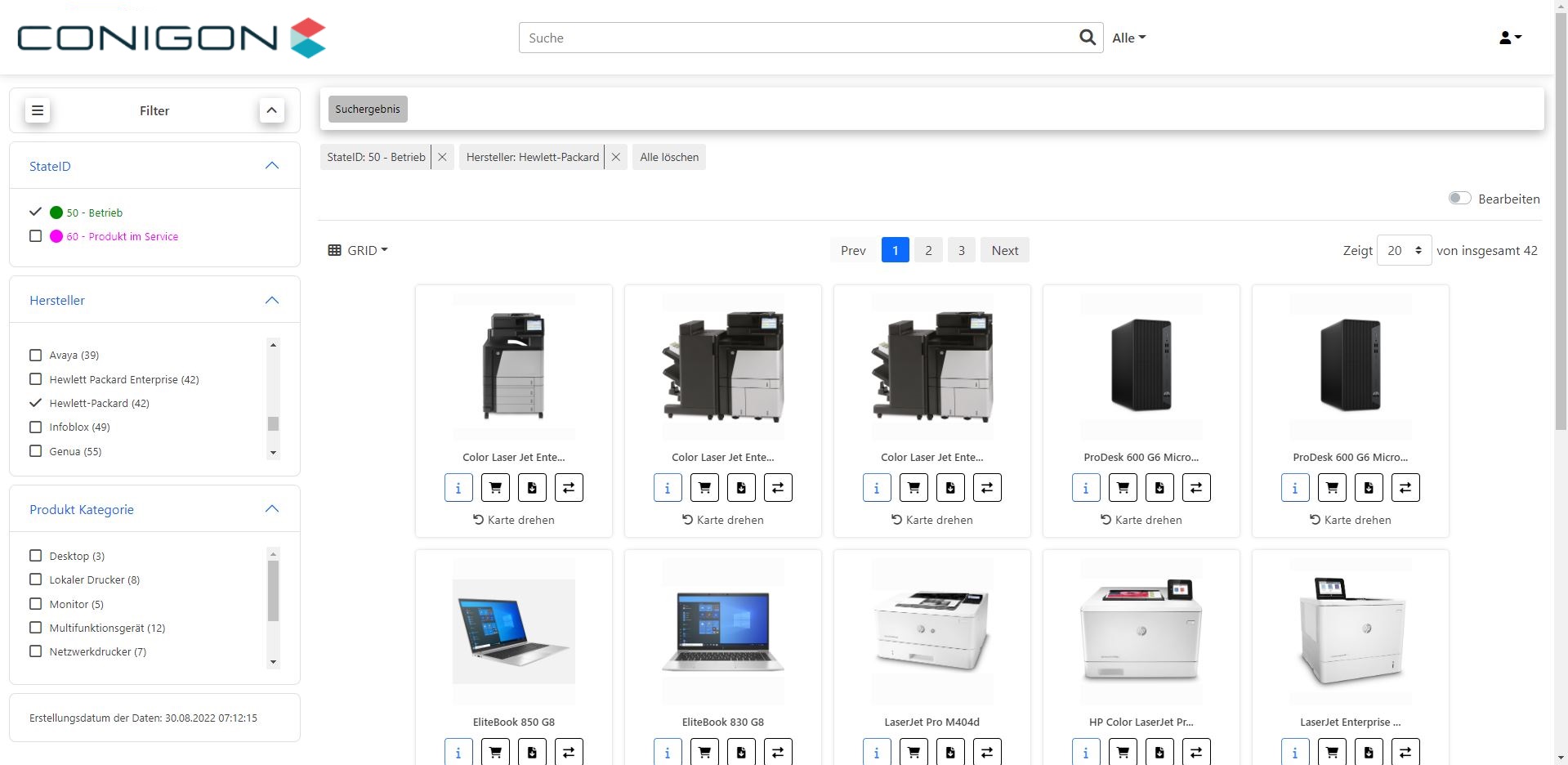Click the hamburger menu icon in Filter panel
The image size is (1568, 765).
click(x=38, y=110)
